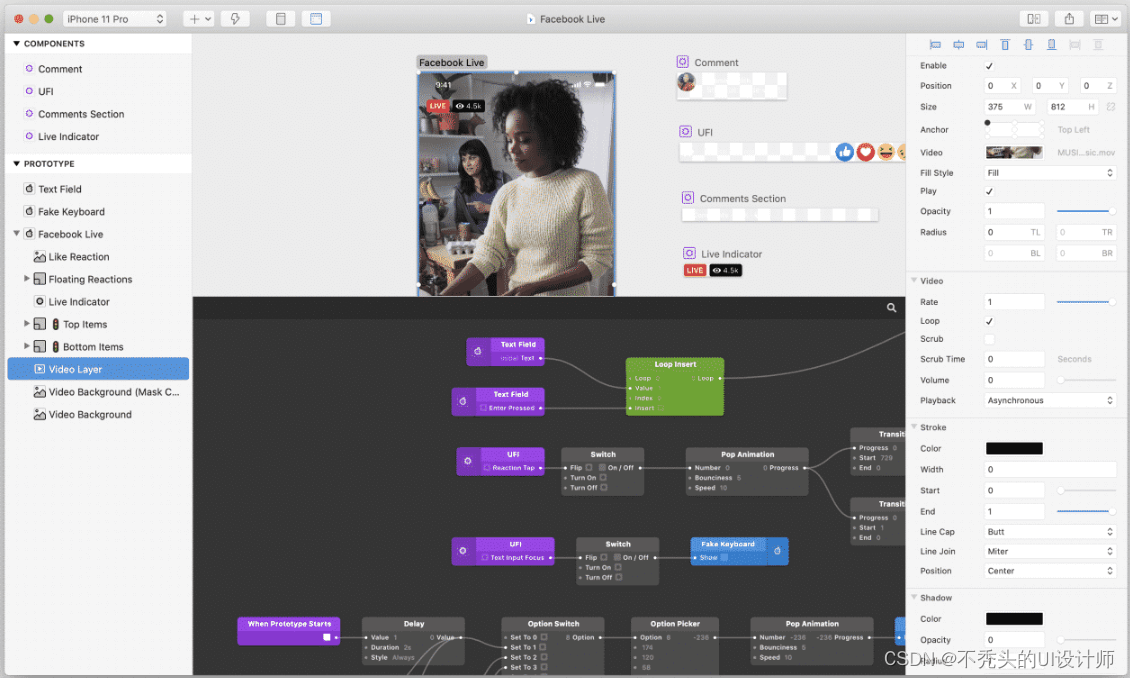The width and height of the screenshot is (1130, 678).
Task: Click the Video thumbnail in inspector
Action: (x=1014, y=152)
